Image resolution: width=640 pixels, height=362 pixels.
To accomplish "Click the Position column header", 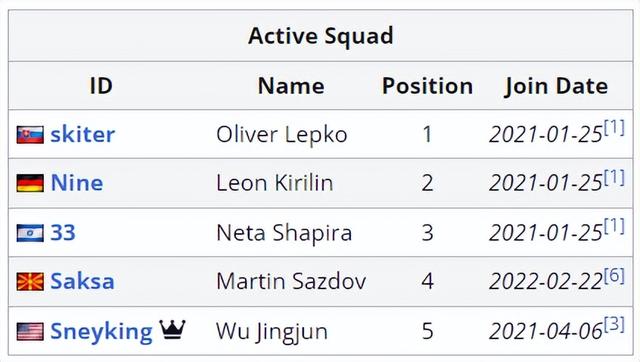I will click(427, 86).
